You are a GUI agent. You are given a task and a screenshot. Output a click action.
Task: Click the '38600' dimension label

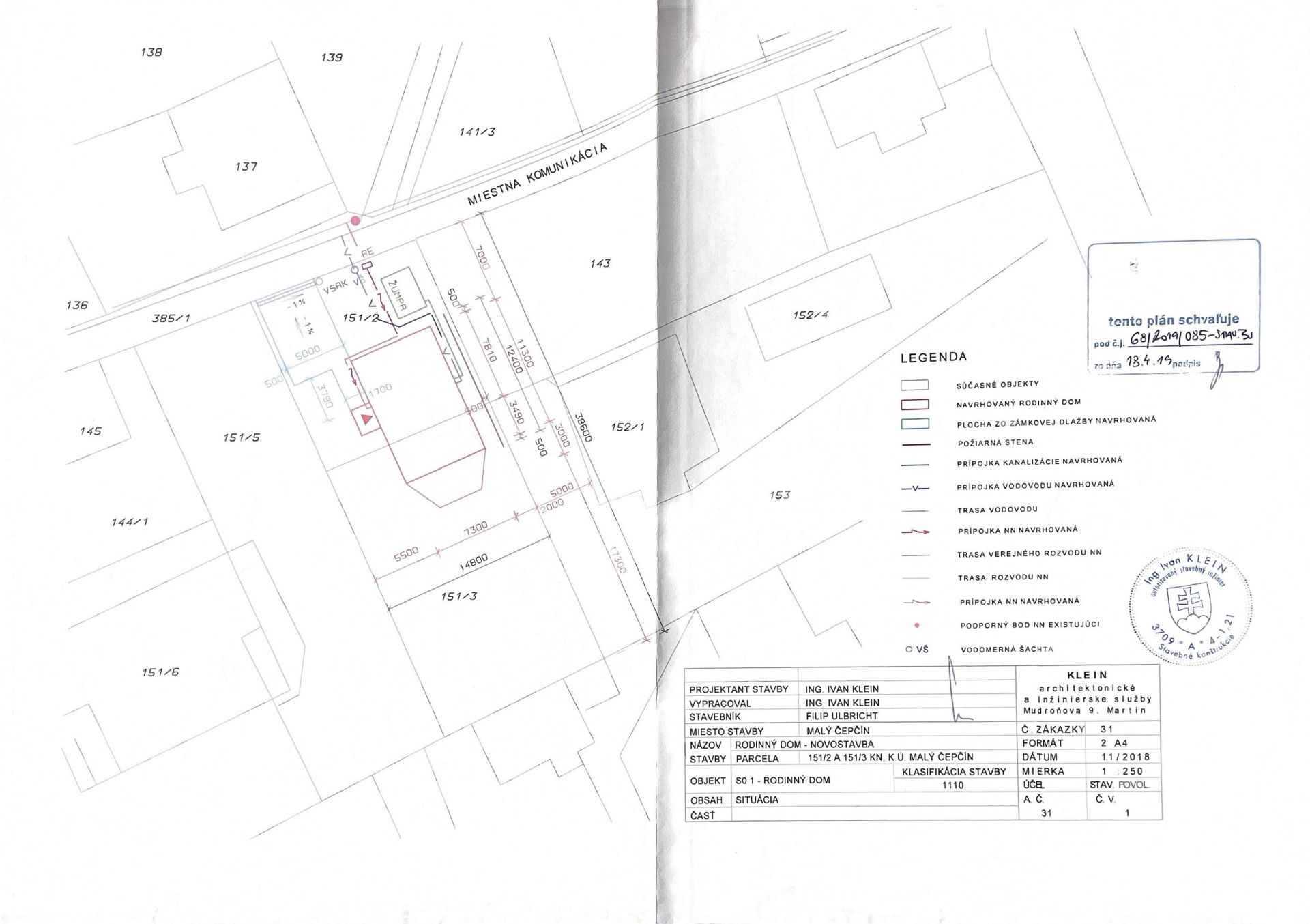tap(583, 427)
